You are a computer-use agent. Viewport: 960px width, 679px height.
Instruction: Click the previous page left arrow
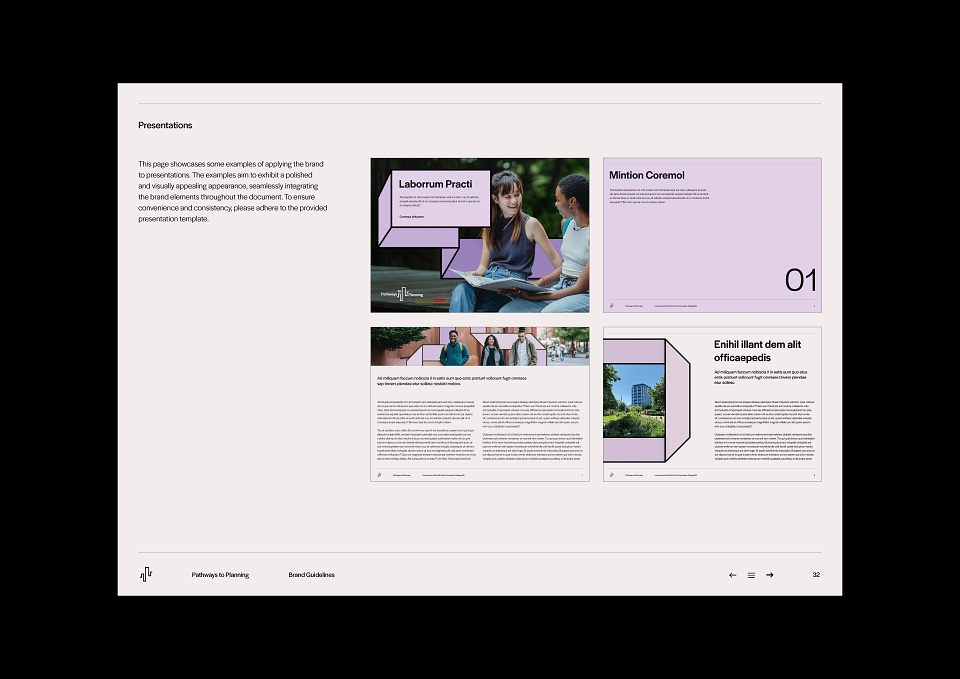[x=732, y=575]
